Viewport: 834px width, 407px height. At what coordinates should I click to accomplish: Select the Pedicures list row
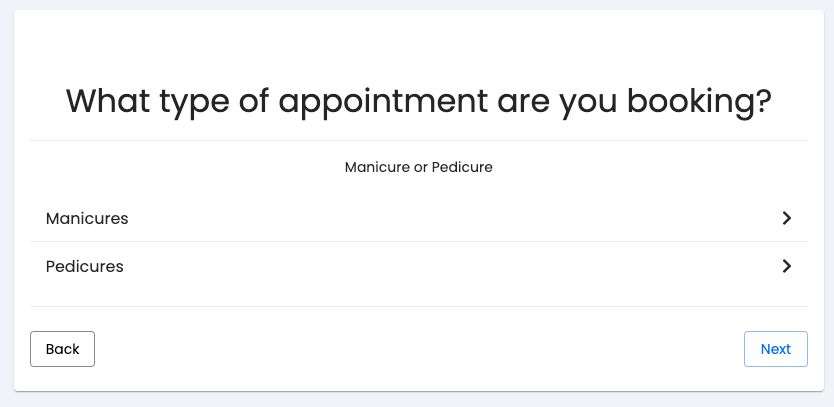[419, 266]
